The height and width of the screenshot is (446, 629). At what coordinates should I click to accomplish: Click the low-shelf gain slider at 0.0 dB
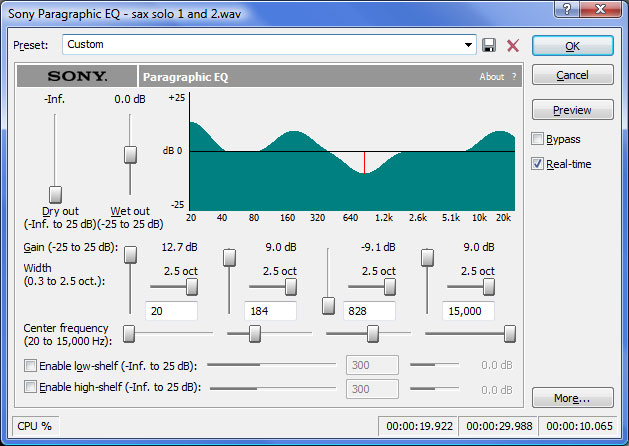point(434,365)
